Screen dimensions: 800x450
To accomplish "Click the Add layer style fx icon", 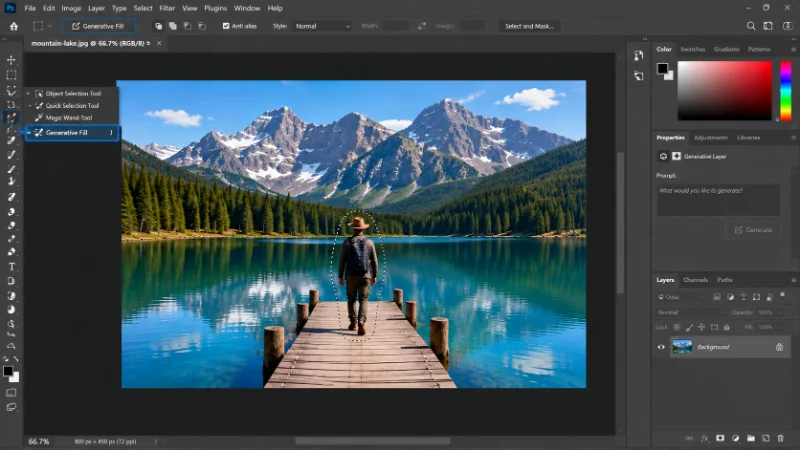I will (705, 438).
